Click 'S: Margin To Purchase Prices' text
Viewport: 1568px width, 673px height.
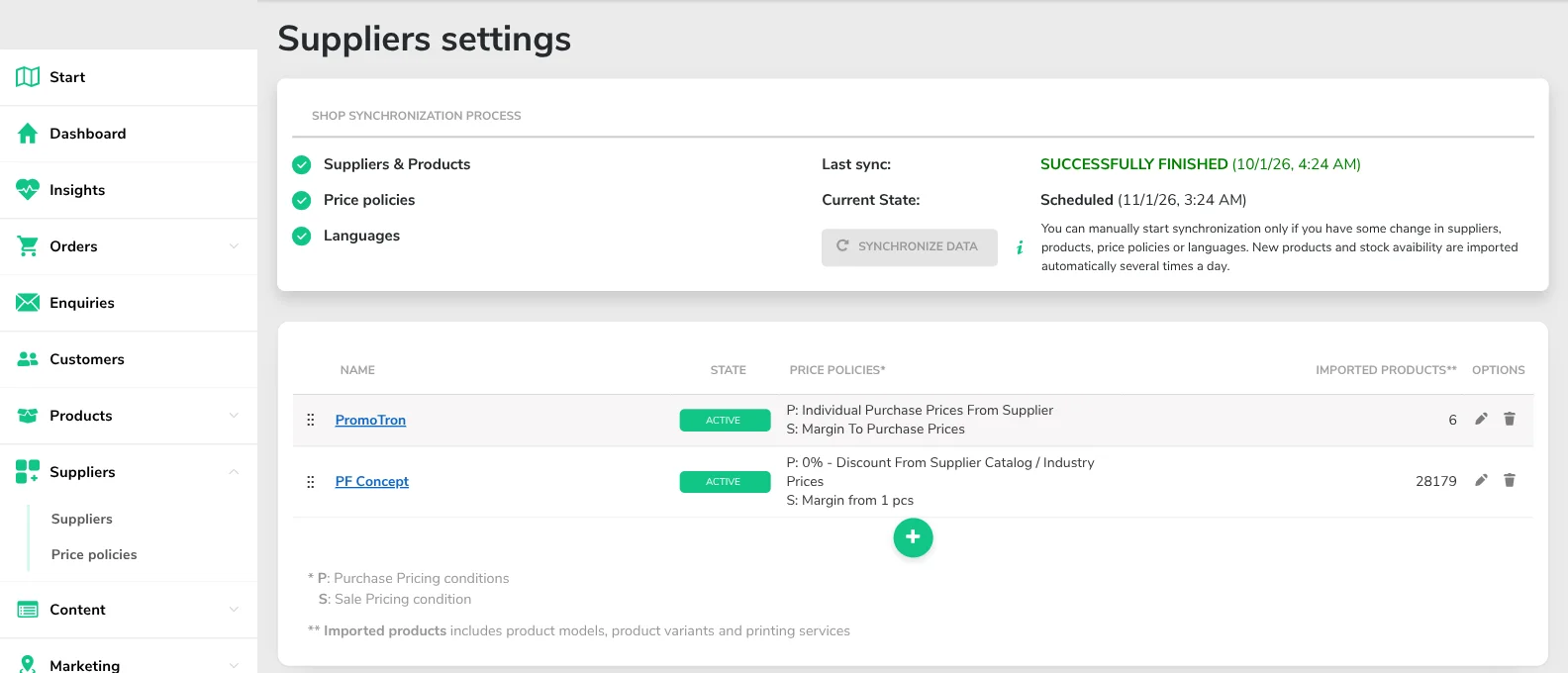pyautogui.click(x=876, y=429)
